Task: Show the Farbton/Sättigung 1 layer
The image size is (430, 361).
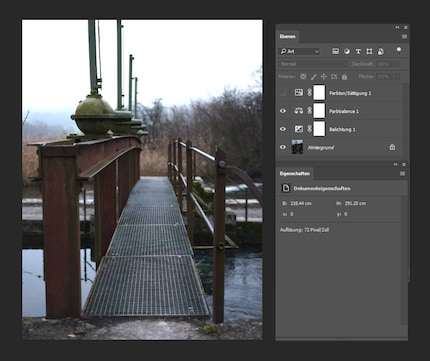Action: [x=283, y=93]
